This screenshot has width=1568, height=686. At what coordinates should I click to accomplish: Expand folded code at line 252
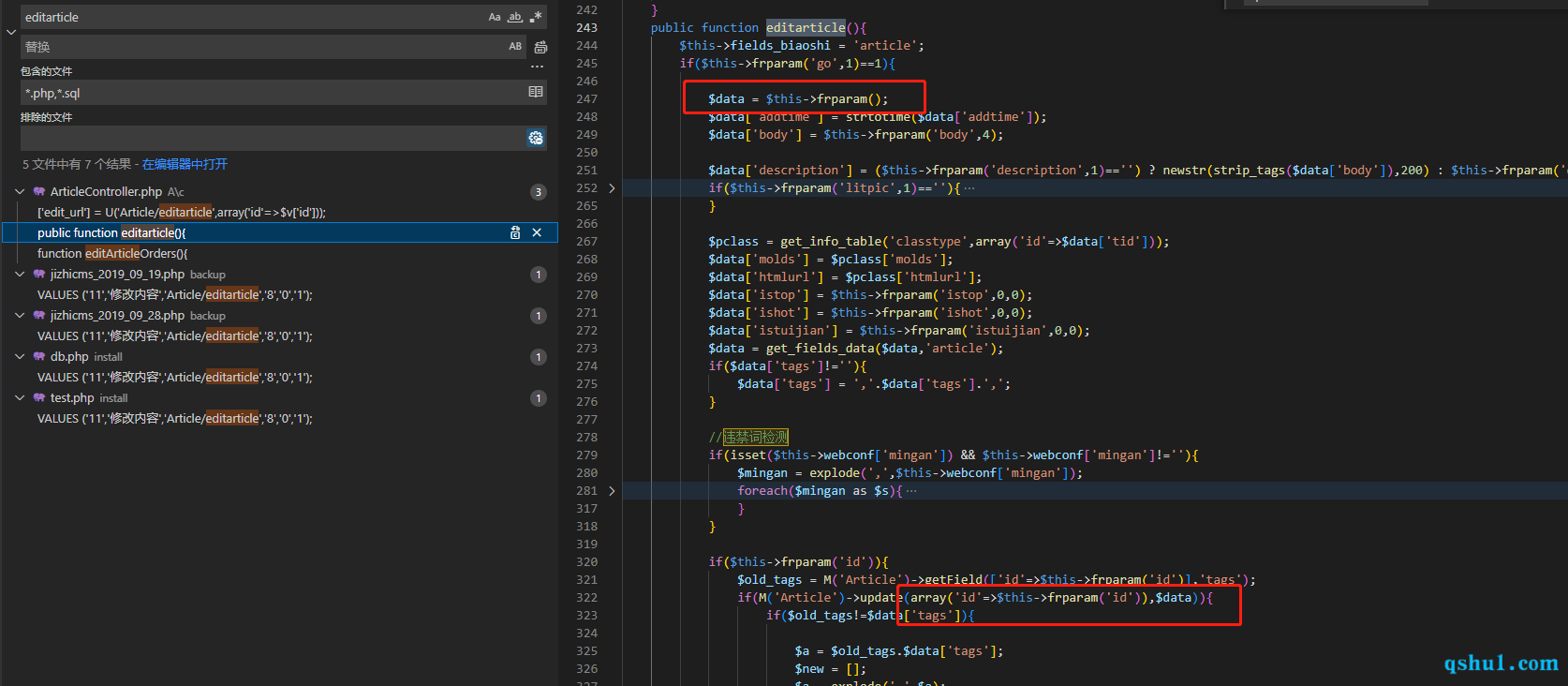tap(612, 187)
